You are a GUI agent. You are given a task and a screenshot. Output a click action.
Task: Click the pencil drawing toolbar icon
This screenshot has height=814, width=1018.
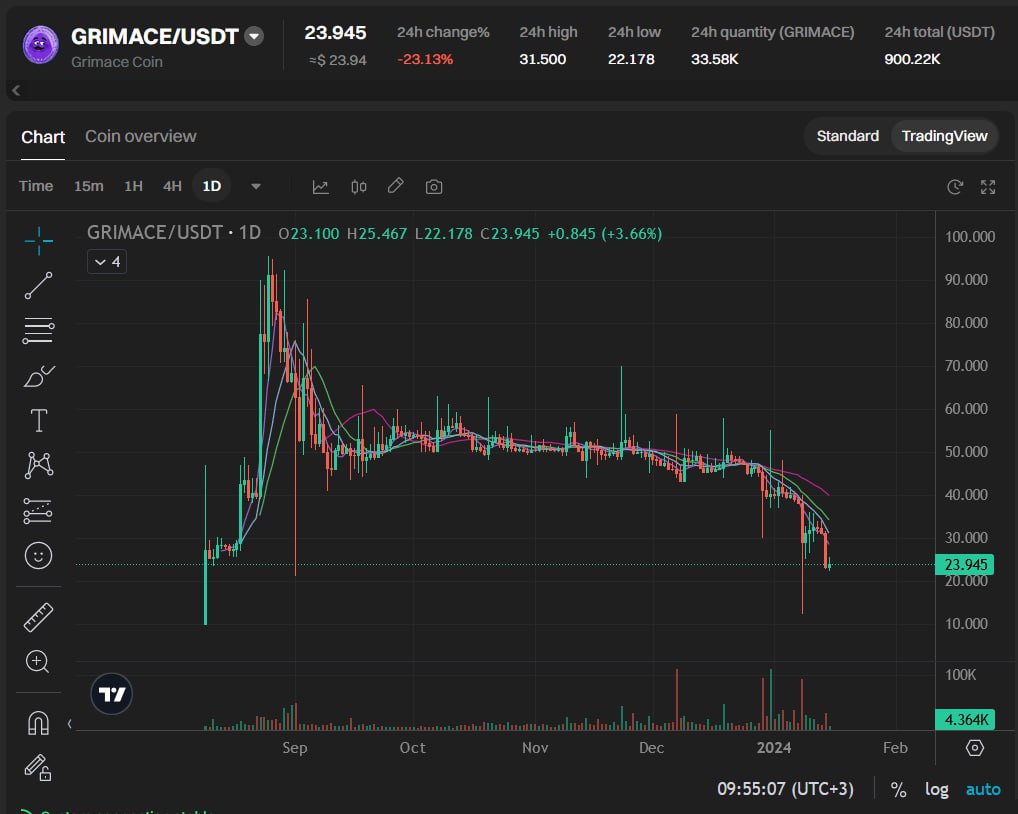click(395, 186)
